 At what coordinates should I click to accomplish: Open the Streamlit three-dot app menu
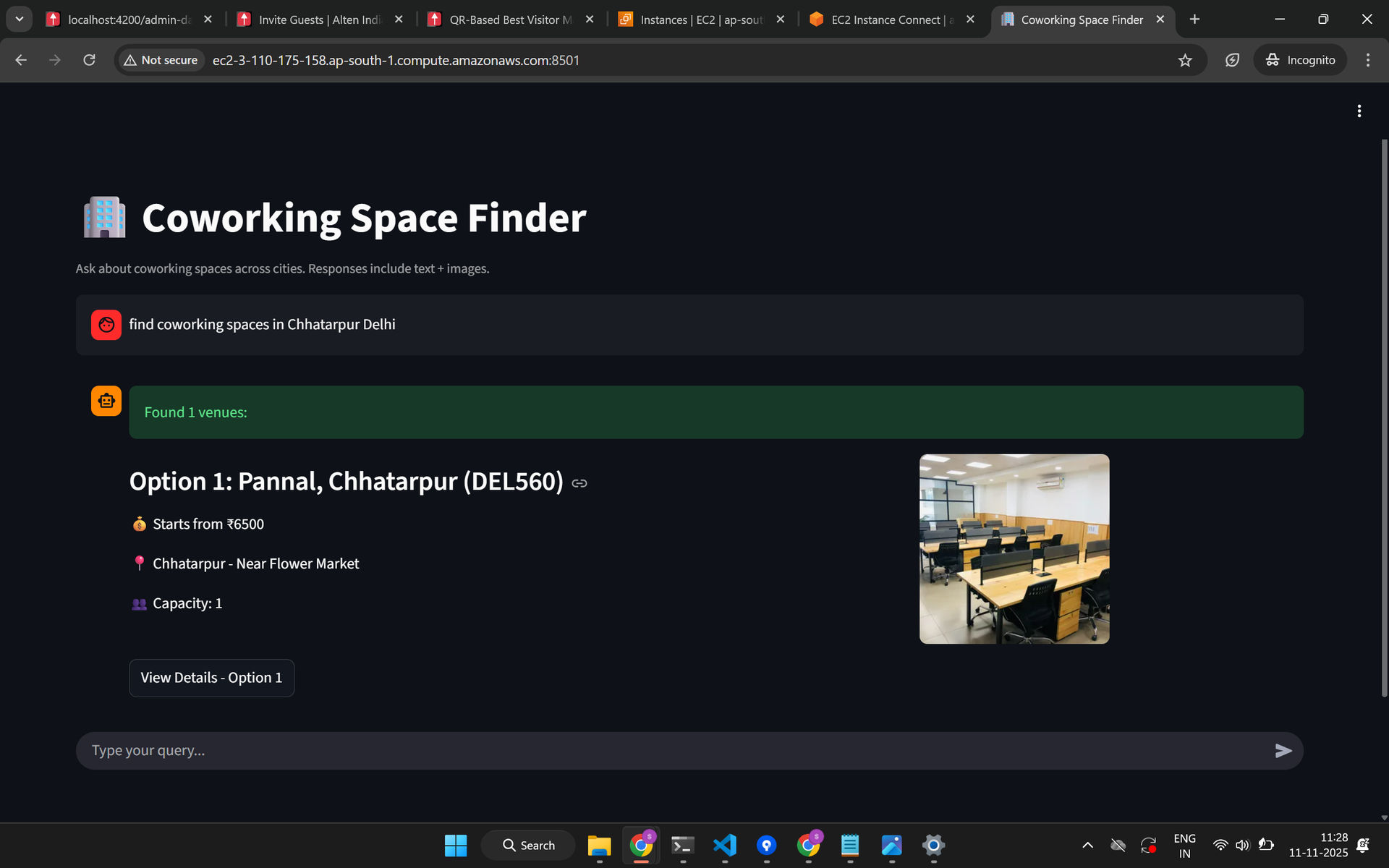(x=1359, y=111)
